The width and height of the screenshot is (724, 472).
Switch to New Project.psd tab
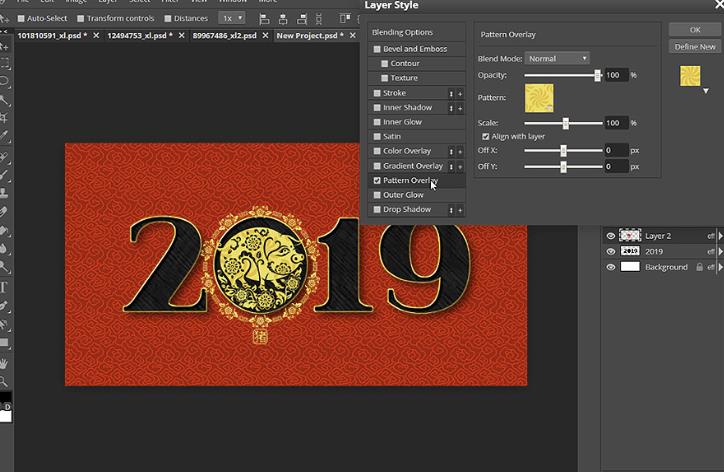tap(310, 36)
